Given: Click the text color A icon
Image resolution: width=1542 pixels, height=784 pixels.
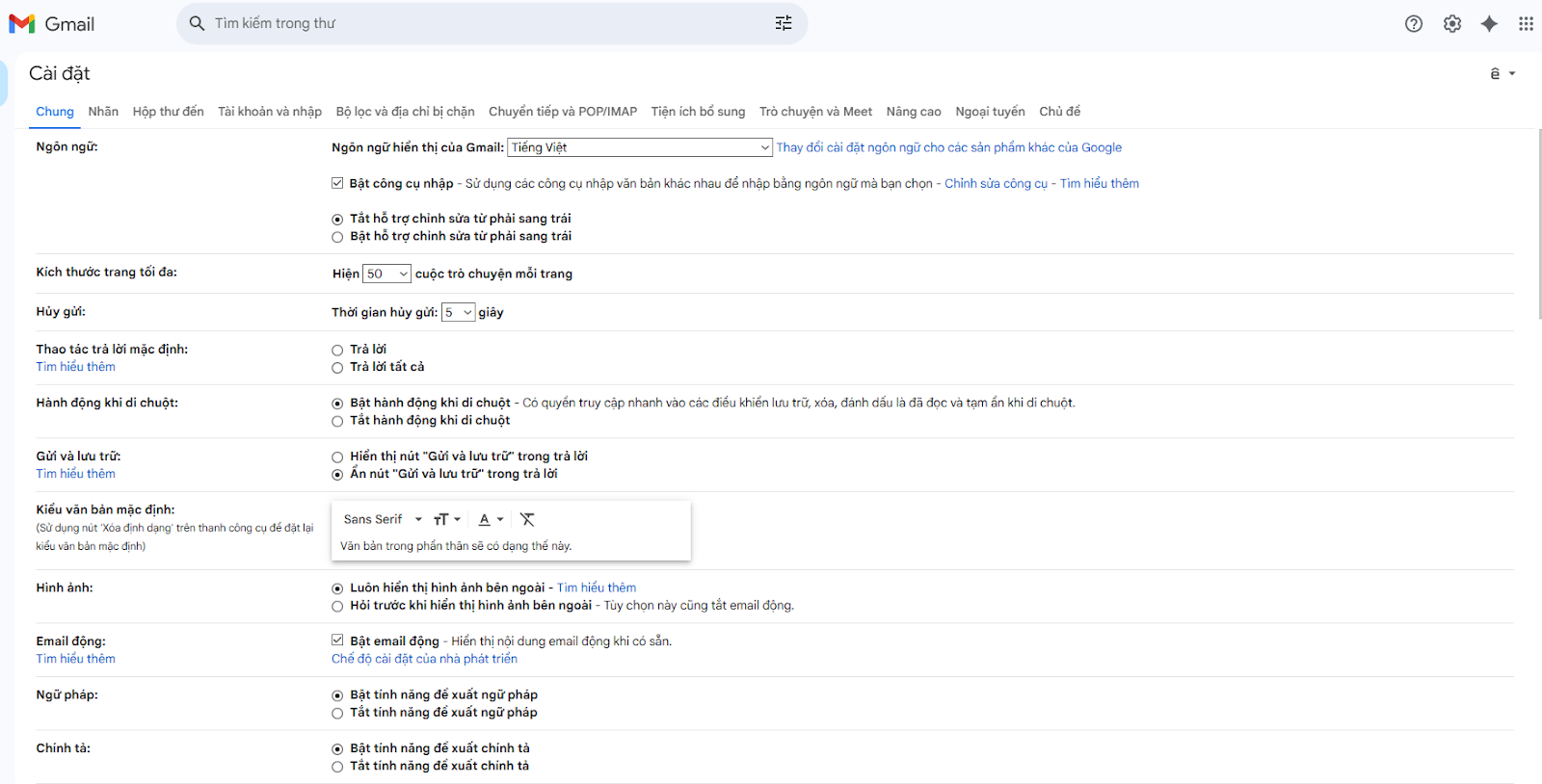Looking at the screenshot, I should tap(484, 519).
